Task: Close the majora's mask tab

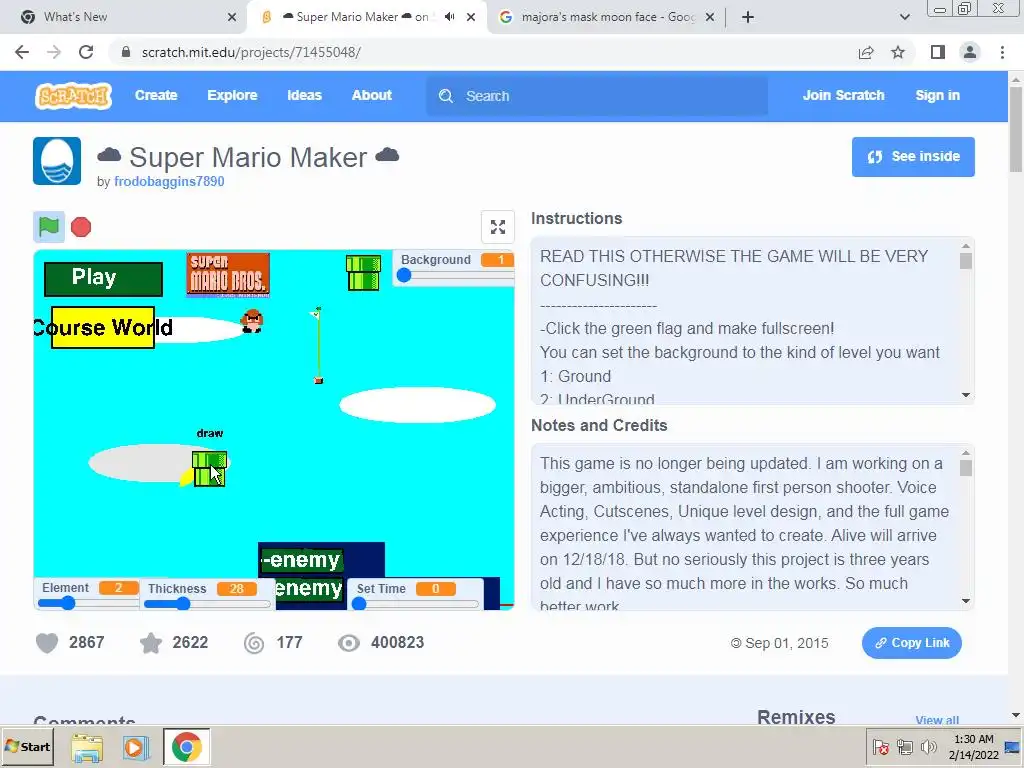Action: pos(710,17)
